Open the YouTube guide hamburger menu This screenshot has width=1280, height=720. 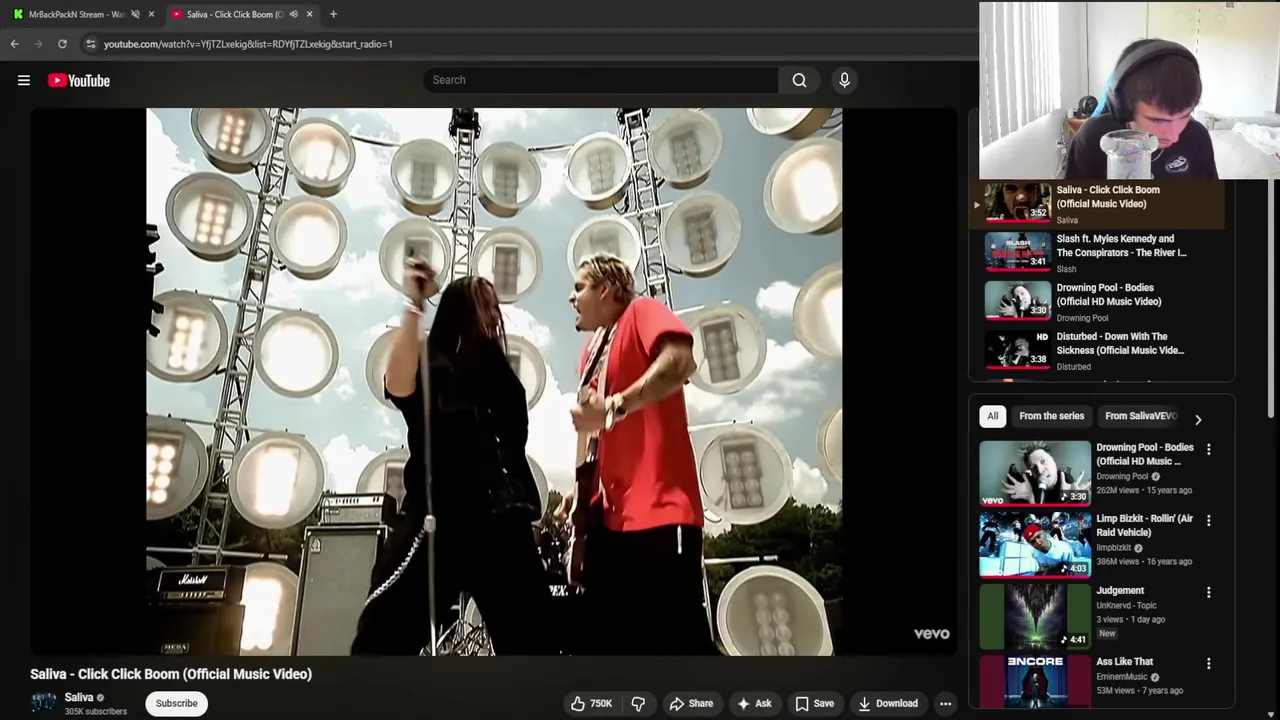pyautogui.click(x=24, y=80)
